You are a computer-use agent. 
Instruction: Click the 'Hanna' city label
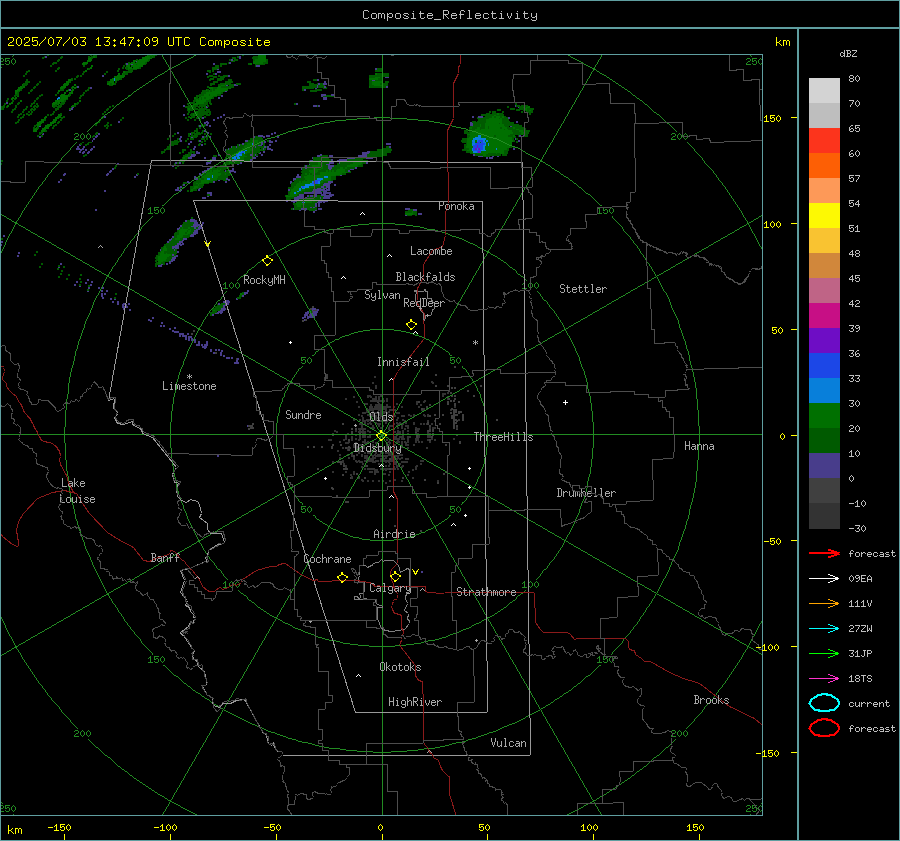pos(699,446)
